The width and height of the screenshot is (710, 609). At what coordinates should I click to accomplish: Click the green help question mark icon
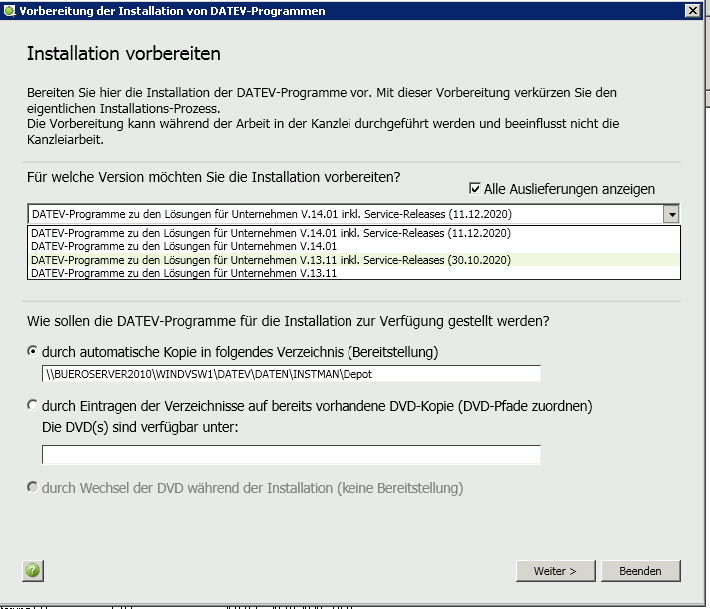coord(33,571)
